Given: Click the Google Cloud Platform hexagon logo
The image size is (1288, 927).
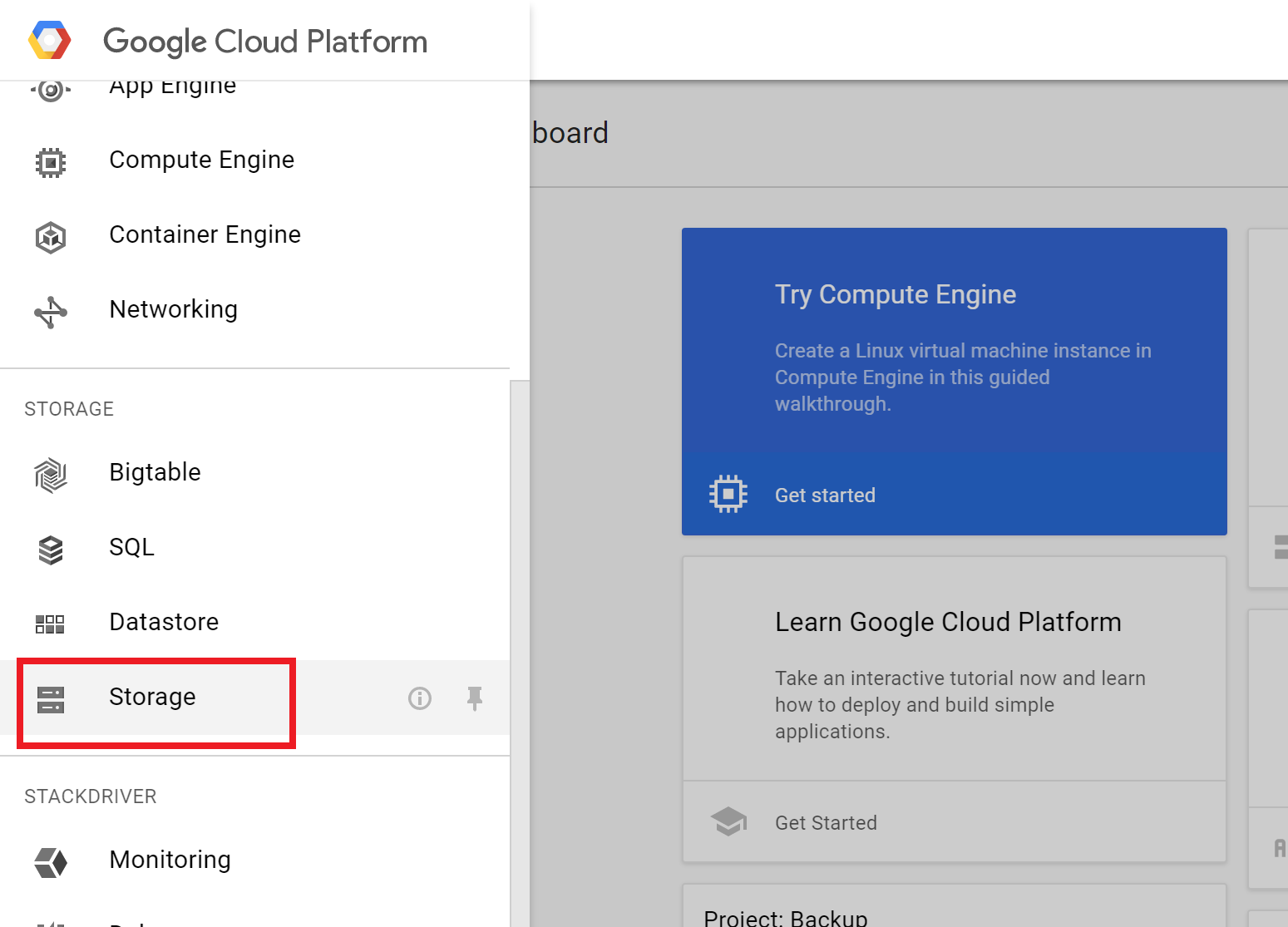Looking at the screenshot, I should [x=50, y=40].
